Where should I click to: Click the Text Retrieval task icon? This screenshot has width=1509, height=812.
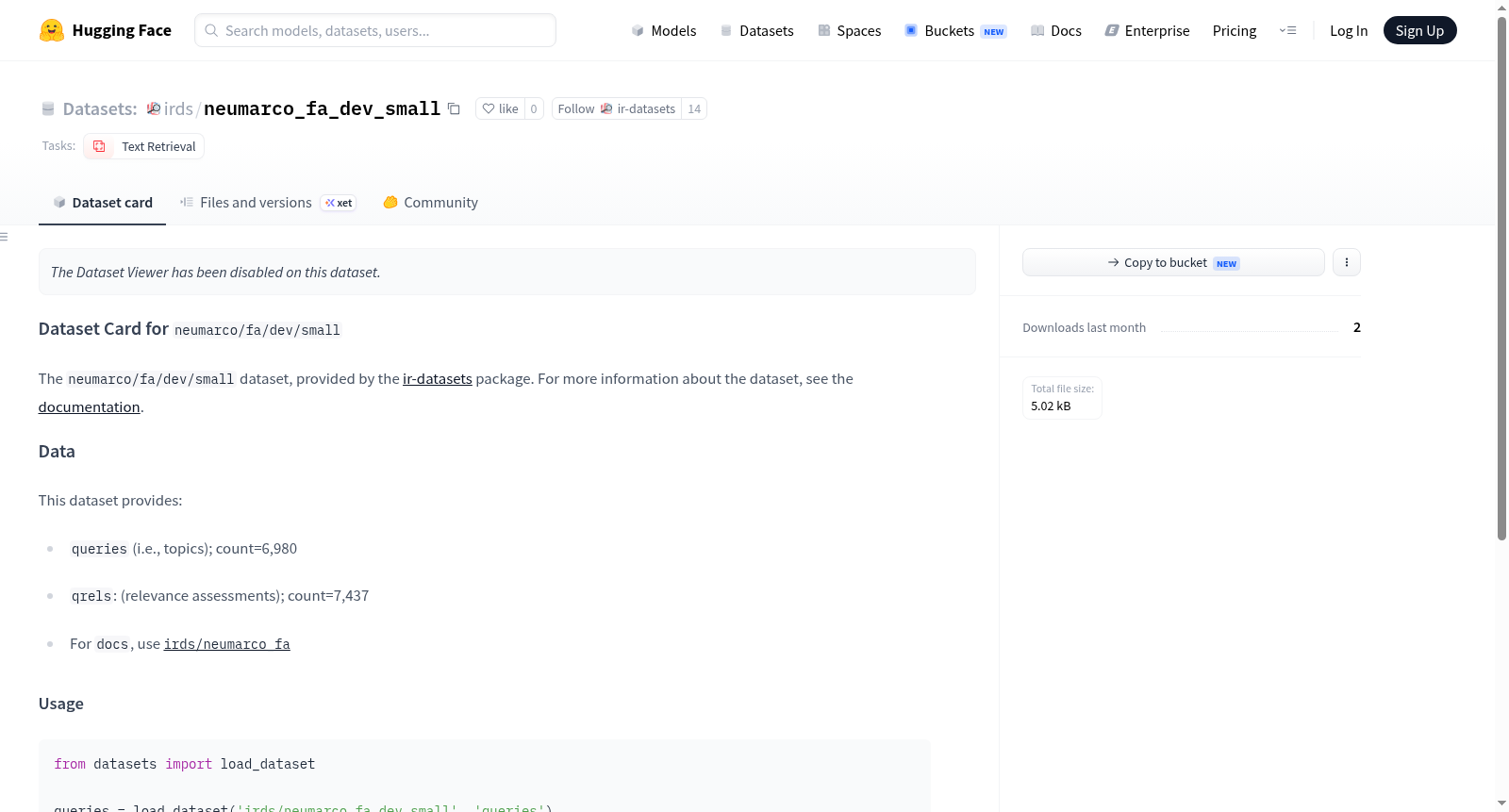click(x=99, y=146)
